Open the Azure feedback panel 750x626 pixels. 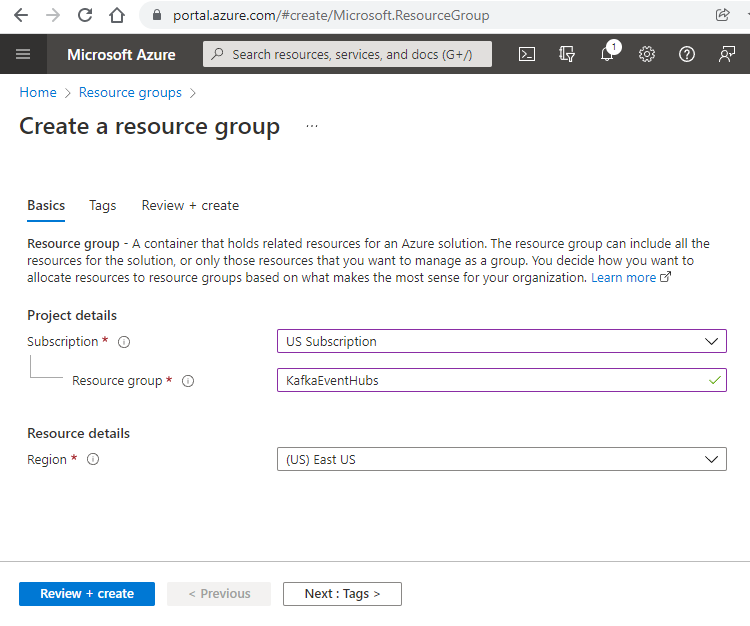click(727, 54)
